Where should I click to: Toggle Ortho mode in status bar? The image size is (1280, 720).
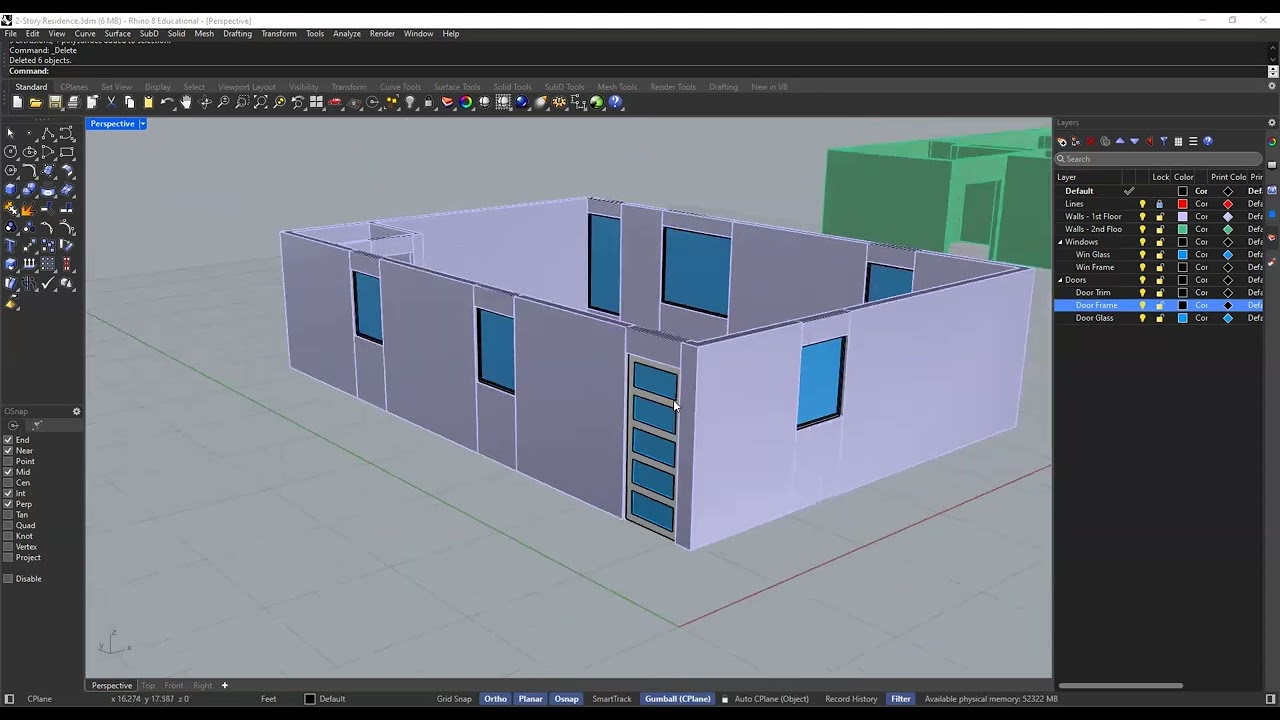(x=495, y=699)
